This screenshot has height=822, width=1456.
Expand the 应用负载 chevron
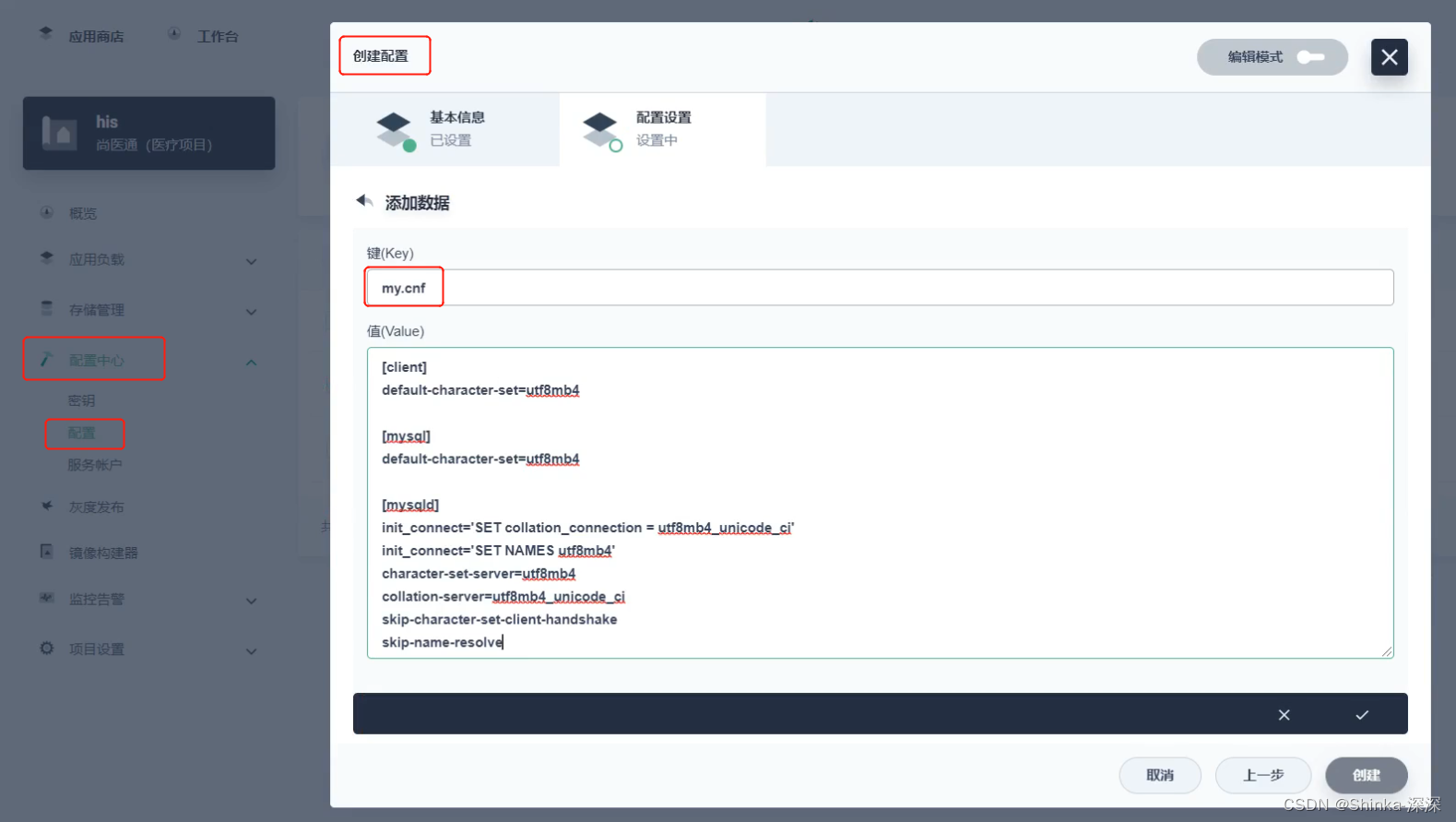(x=251, y=261)
